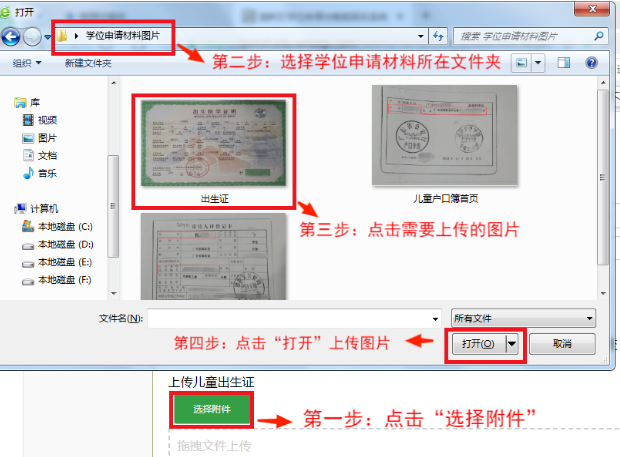Click the 取消 button
The image size is (620, 457).
pyautogui.click(x=562, y=343)
